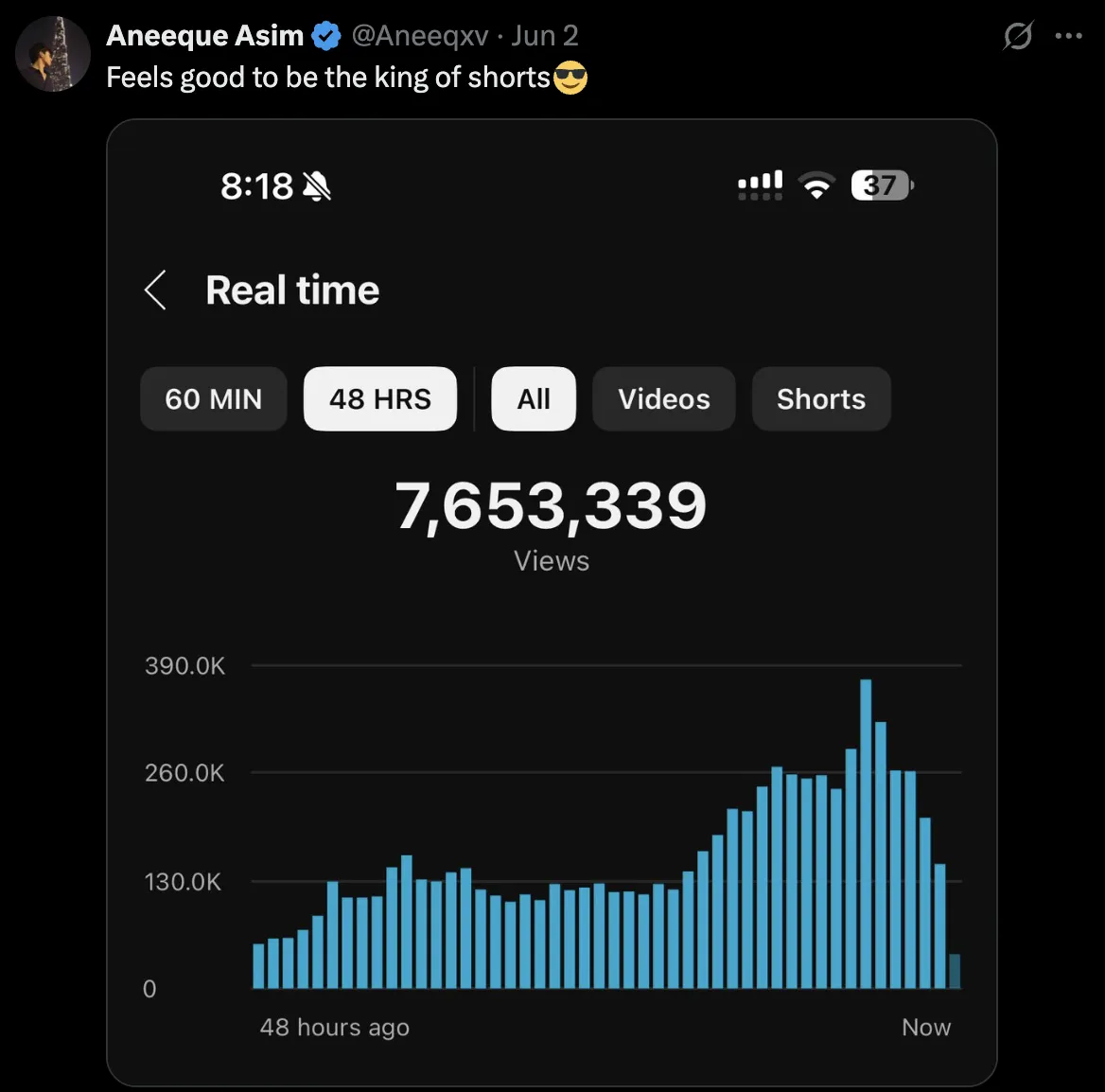Image resolution: width=1105 pixels, height=1092 pixels.
Task: Click the 7,653,339 views count
Action: (552, 505)
